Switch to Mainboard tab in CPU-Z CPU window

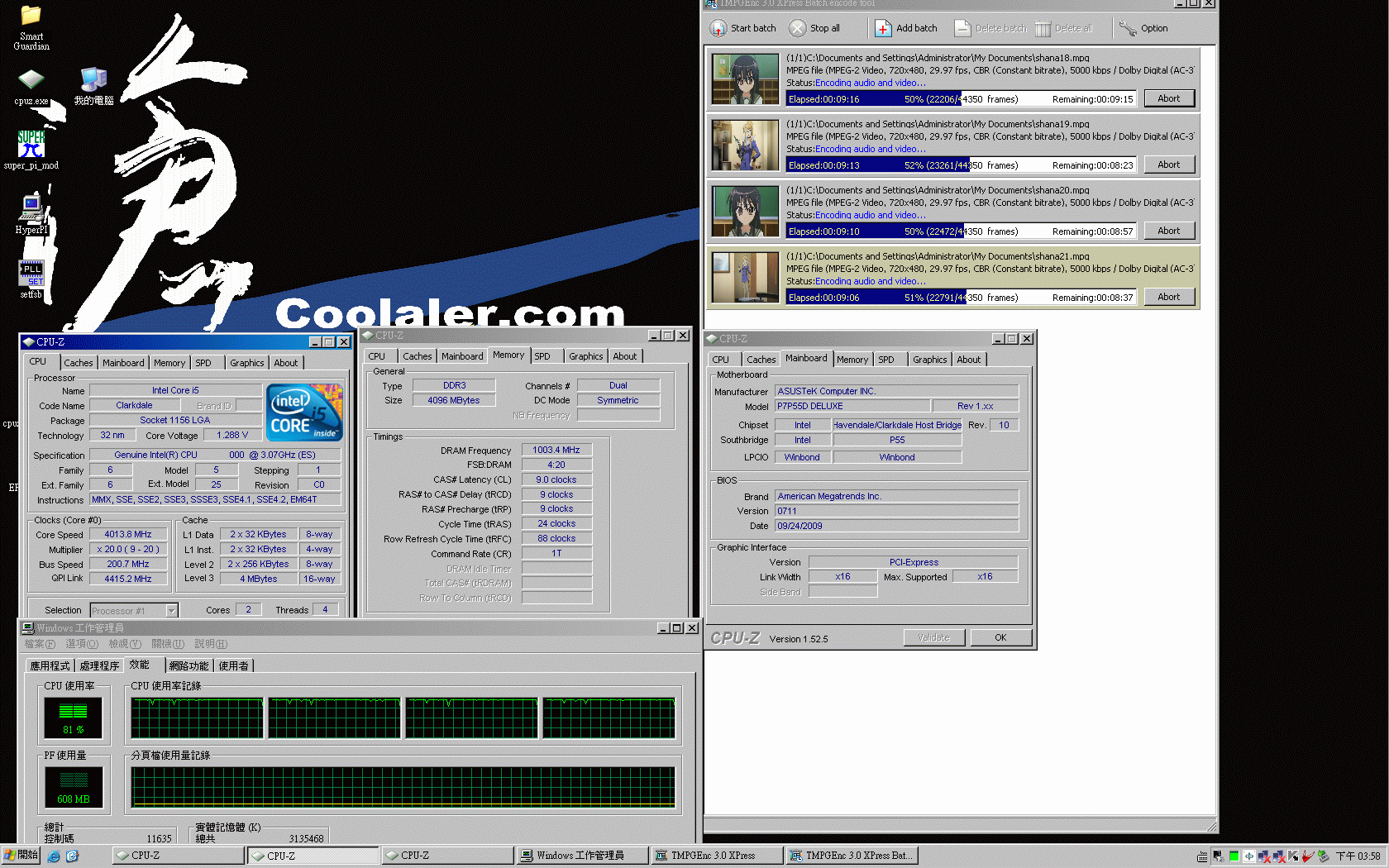(123, 363)
